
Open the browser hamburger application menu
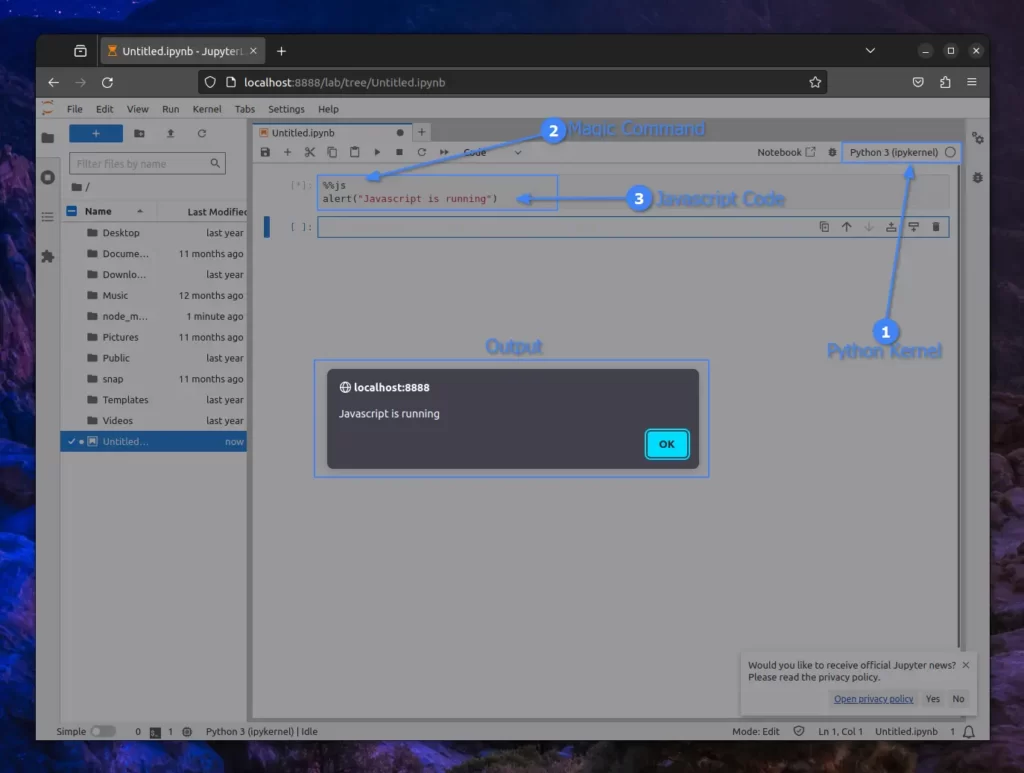click(972, 82)
